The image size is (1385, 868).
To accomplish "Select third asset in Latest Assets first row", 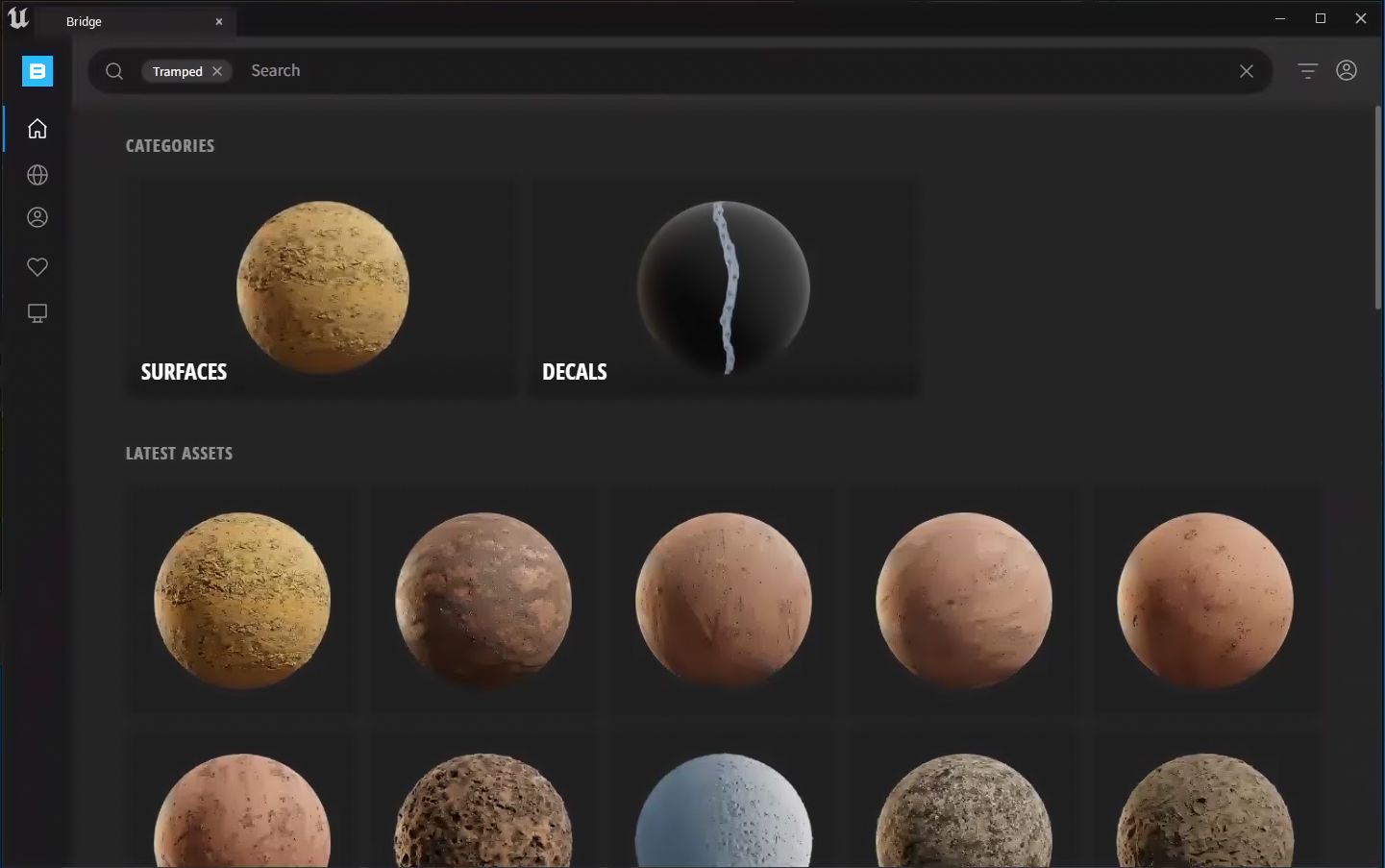I will 724,601.
